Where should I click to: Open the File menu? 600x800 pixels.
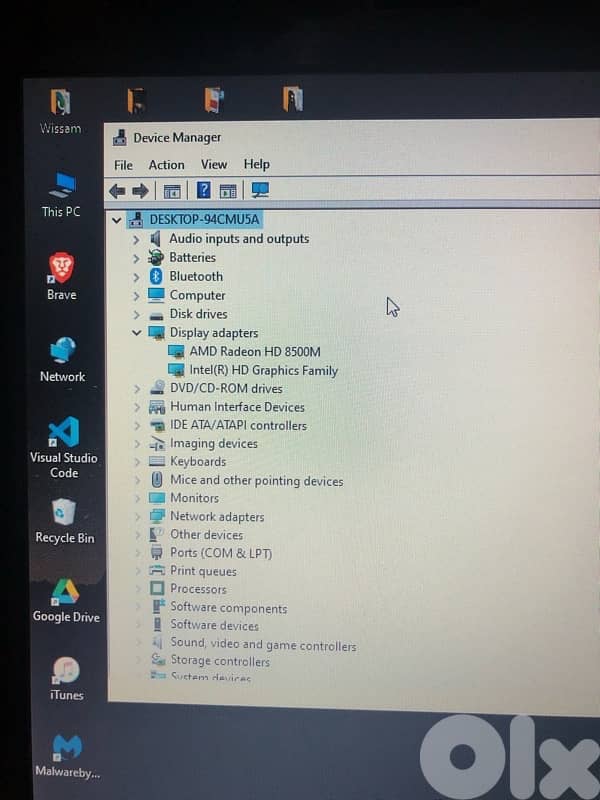coord(123,165)
